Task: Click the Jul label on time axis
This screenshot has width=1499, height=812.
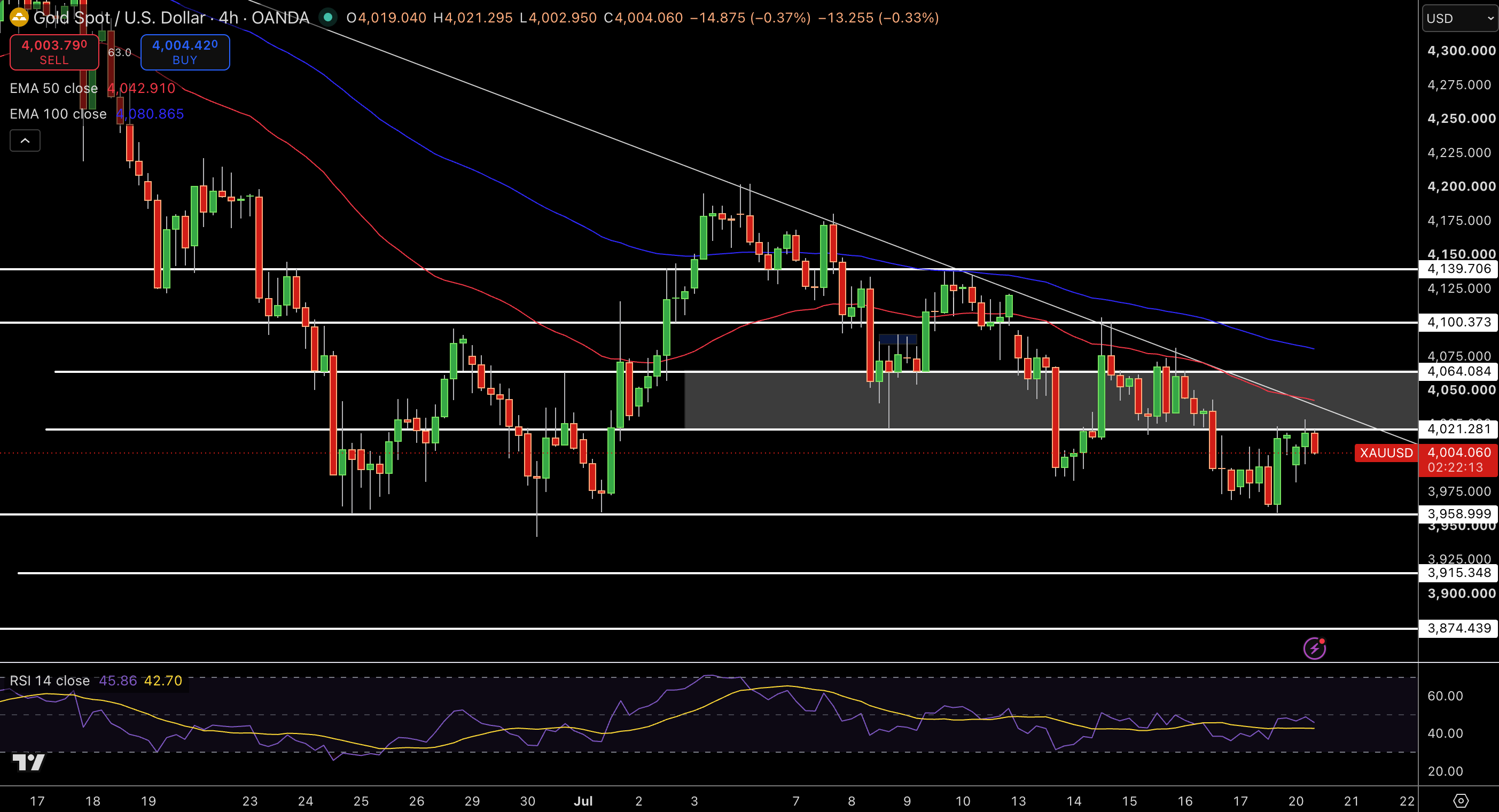Action: (x=583, y=801)
